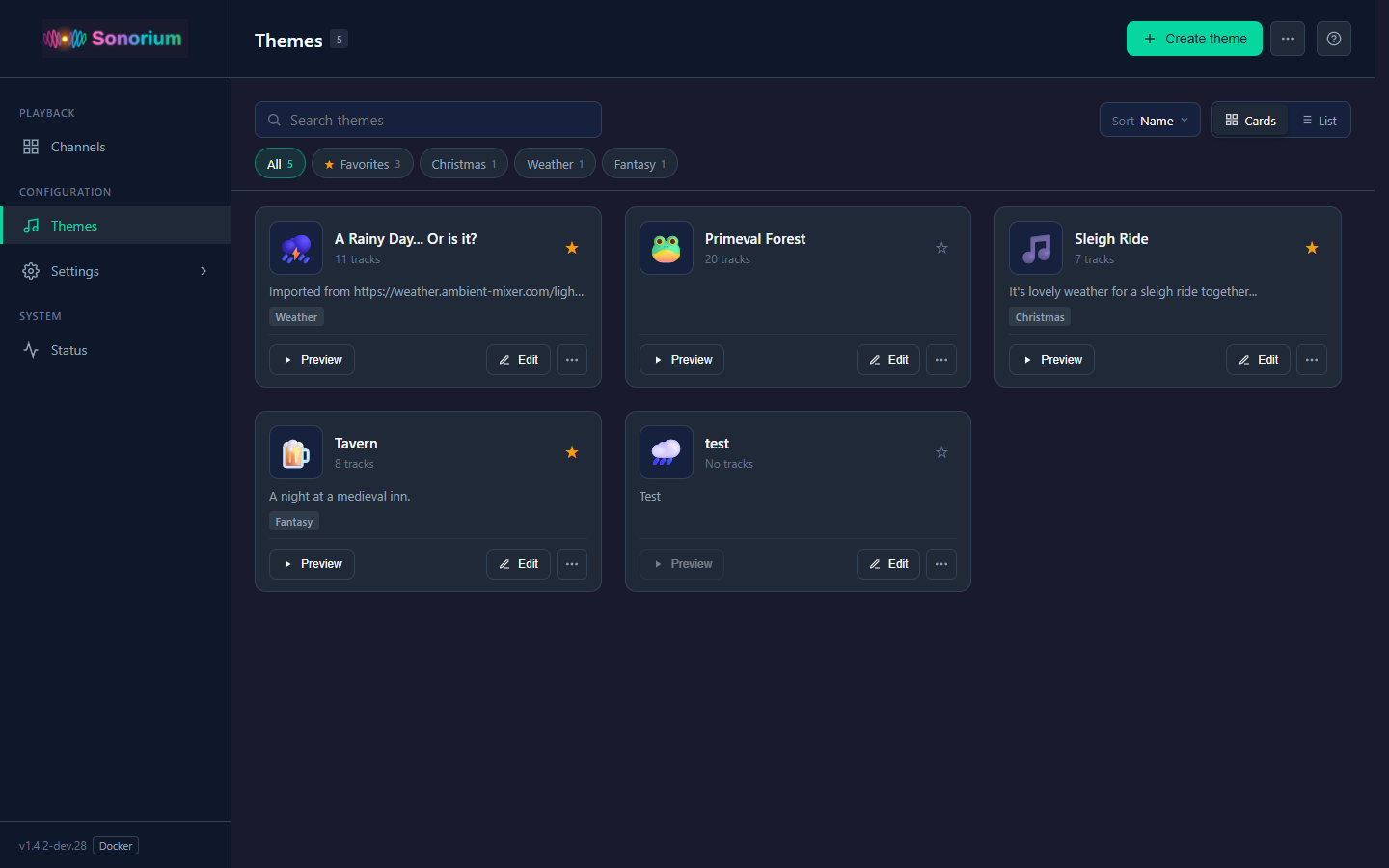Click the Sleigh Ride music note icon

coord(1036,248)
